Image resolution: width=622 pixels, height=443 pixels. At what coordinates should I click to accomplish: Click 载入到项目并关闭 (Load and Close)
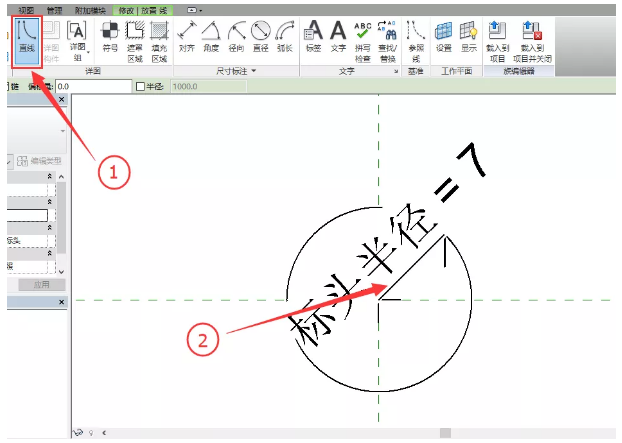532,41
